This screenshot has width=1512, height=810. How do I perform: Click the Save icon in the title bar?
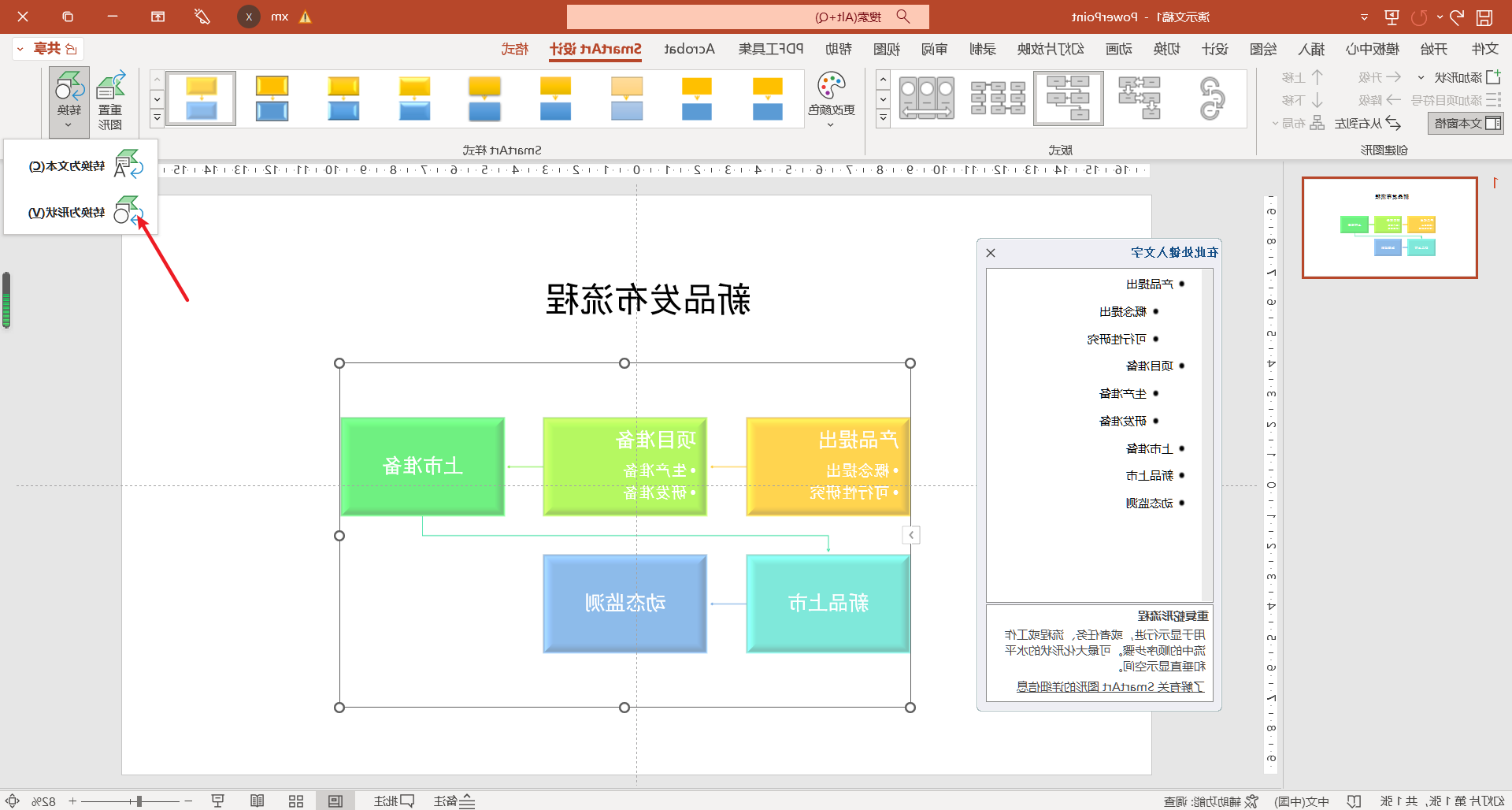click(x=1484, y=17)
